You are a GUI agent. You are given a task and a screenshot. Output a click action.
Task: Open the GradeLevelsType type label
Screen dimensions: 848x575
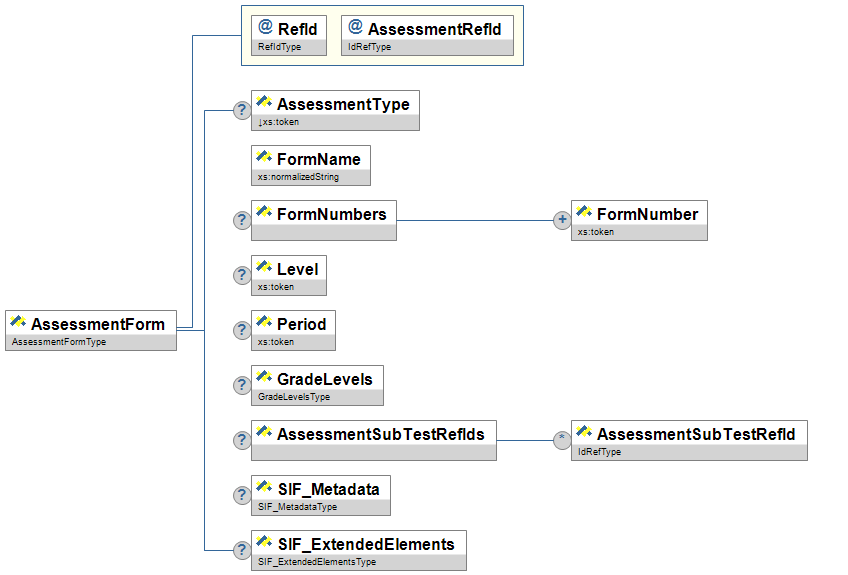(294, 397)
